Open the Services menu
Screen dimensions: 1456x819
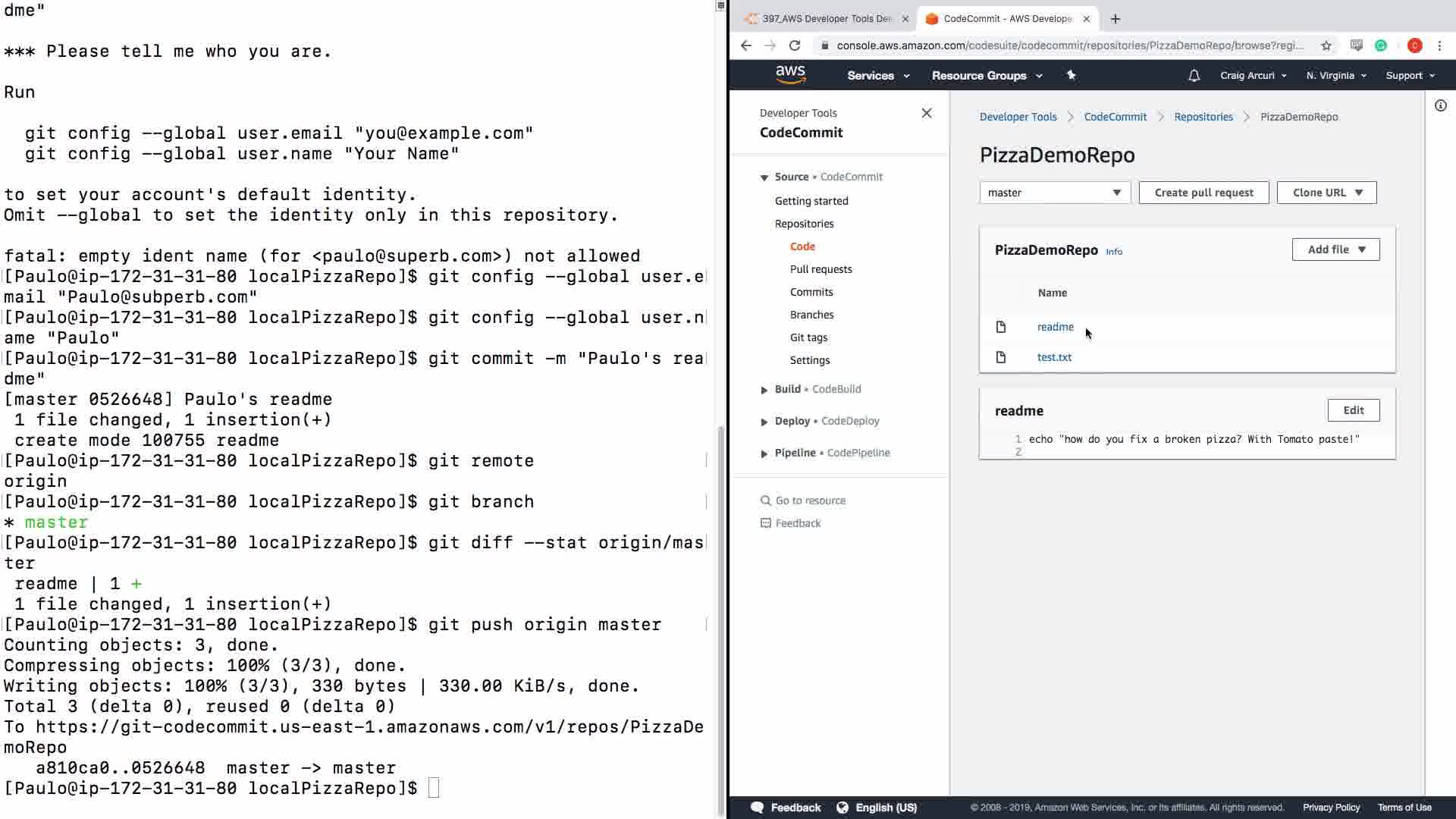tap(877, 76)
